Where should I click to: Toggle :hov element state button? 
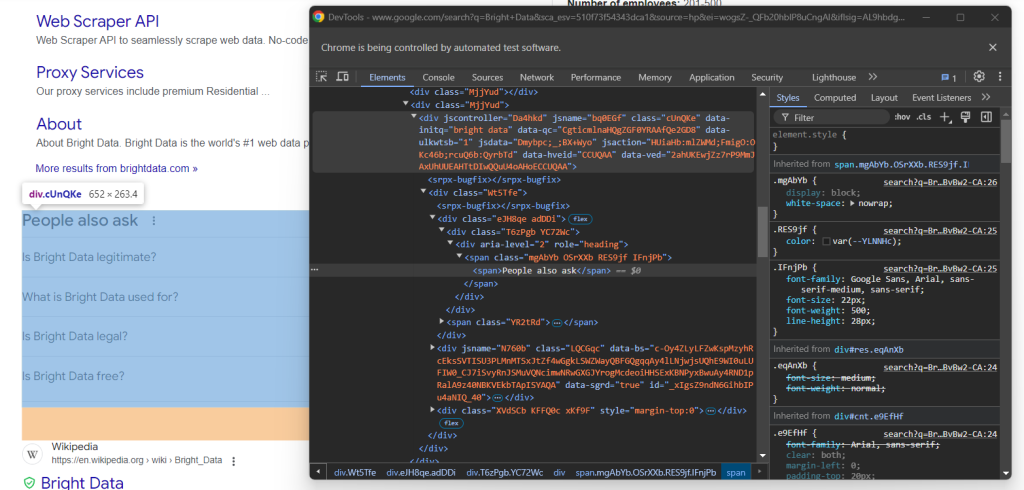pyautogui.click(x=902, y=117)
